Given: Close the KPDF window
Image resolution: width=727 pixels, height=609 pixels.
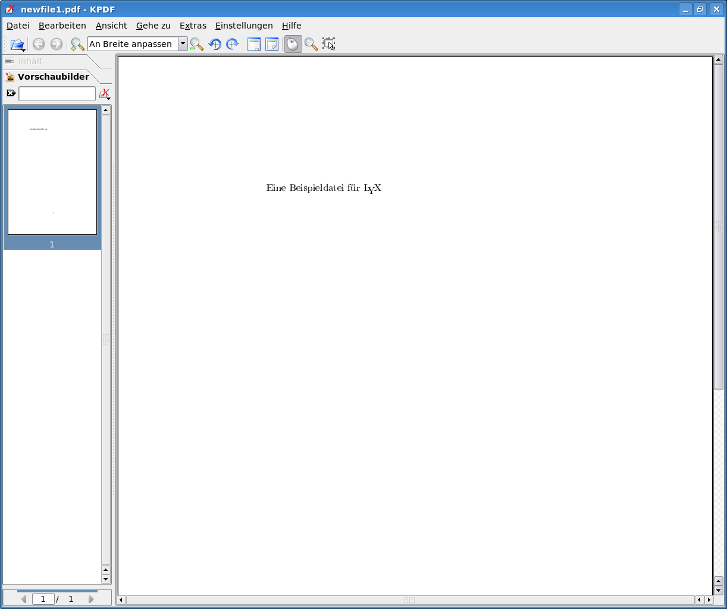Looking at the screenshot, I should pyautogui.click(x=716, y=9).
